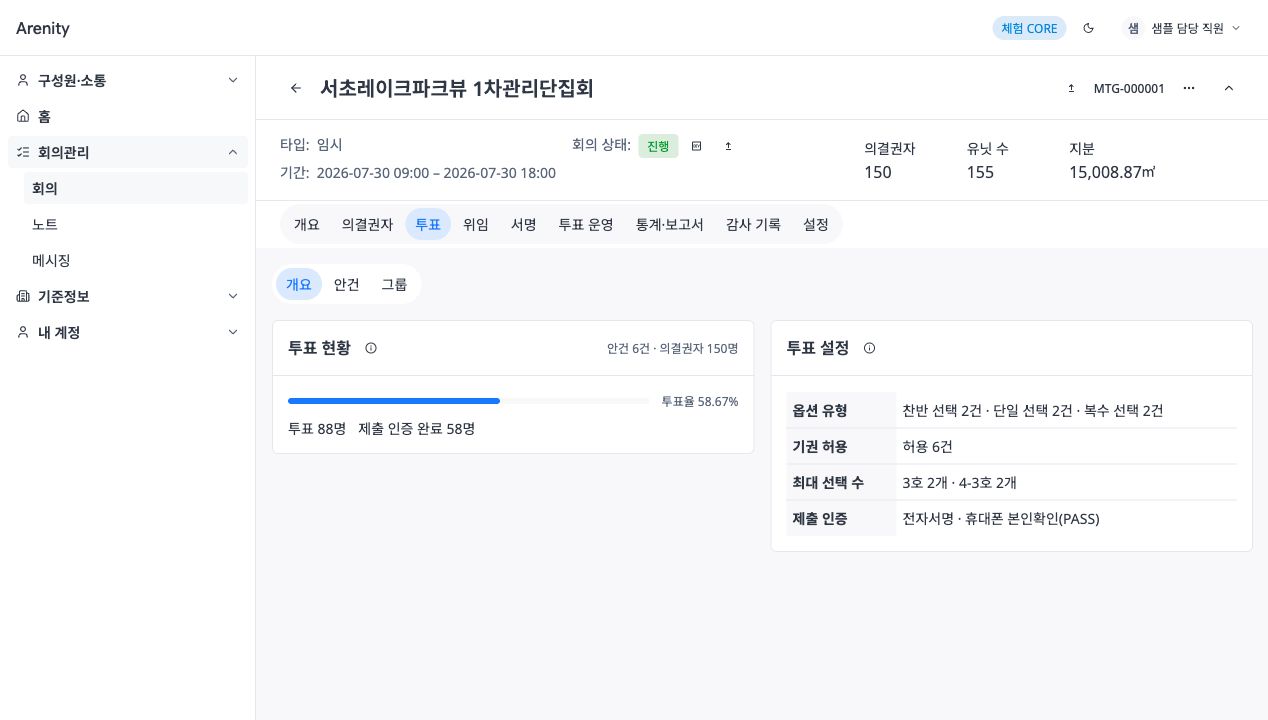This screenshot has width=1268, height=720.
Task: Click 제출 인증 완료 58명 text
Action: [417, 428]
